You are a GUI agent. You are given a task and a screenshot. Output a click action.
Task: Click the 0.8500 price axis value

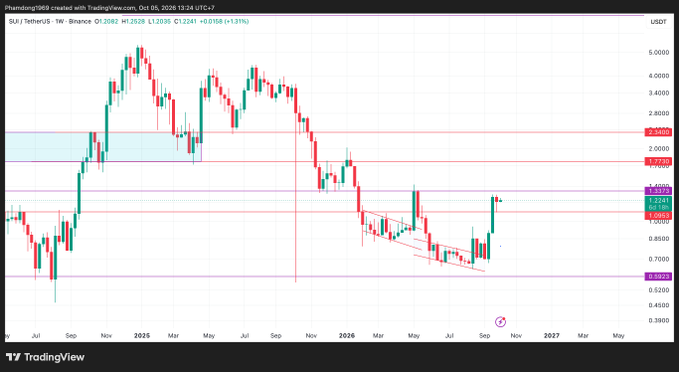[x=658, y=239]
